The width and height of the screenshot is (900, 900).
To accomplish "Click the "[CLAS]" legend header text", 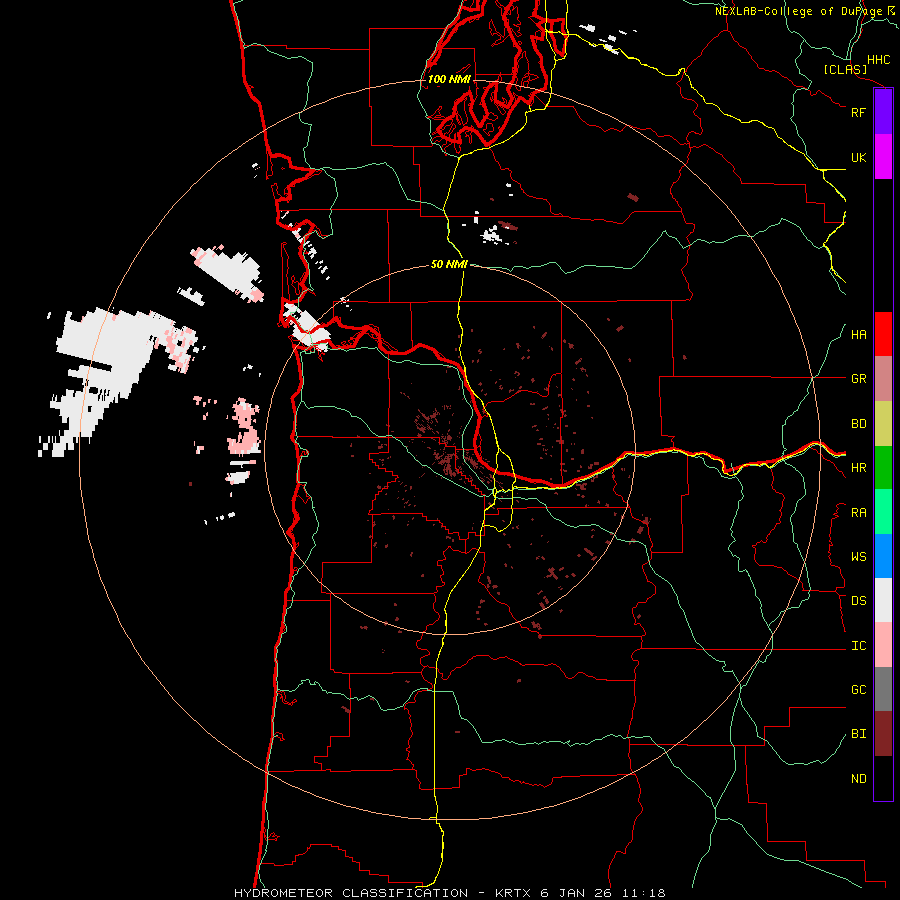I will click(845, 70).
